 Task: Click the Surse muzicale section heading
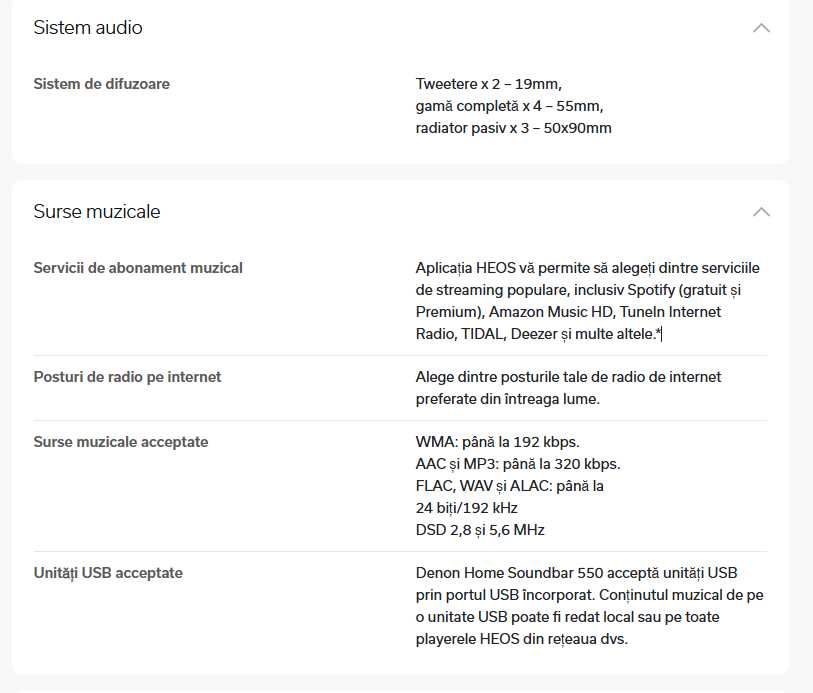(x=97, y=212)
